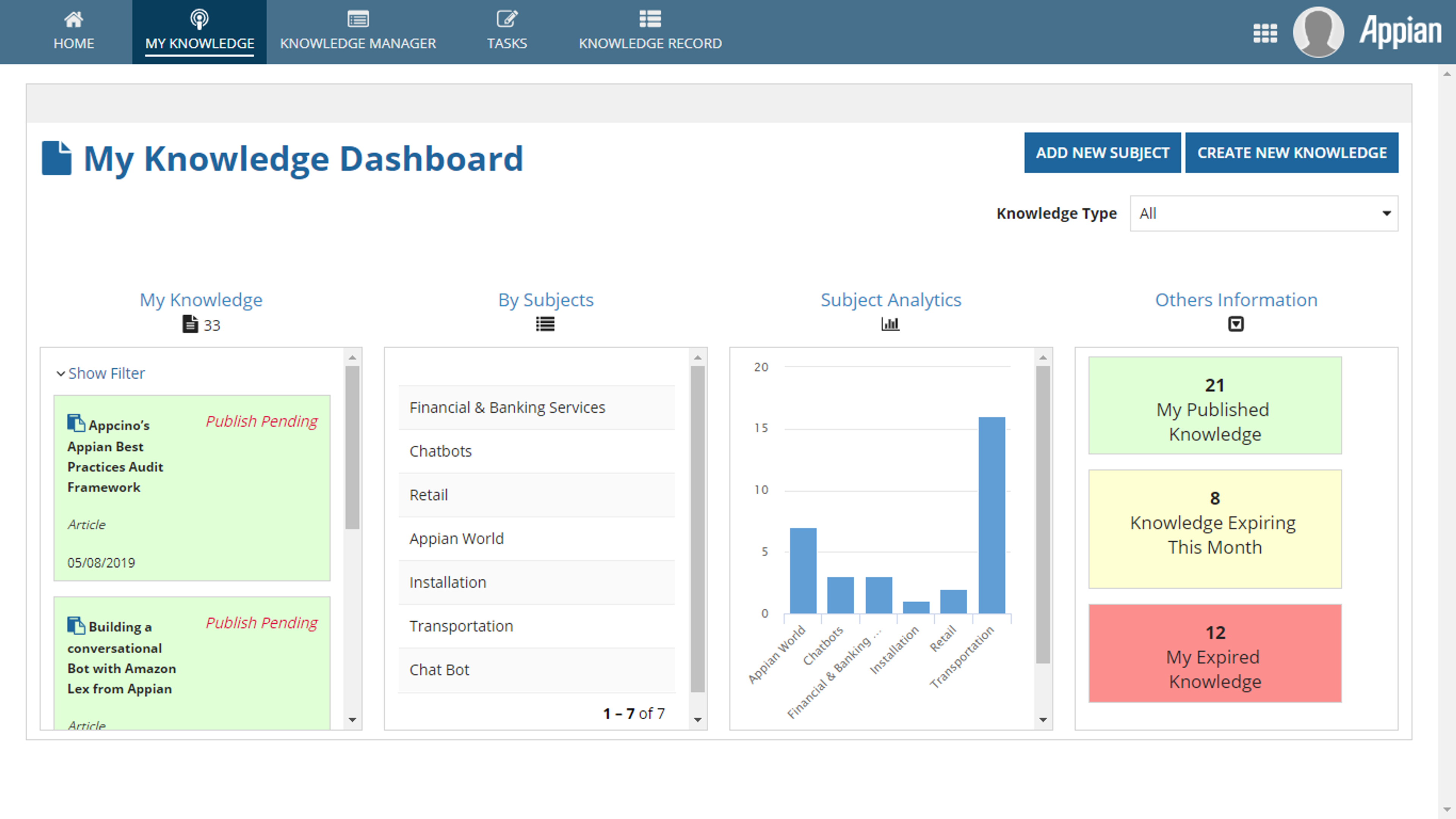Select the Installation subject row
1456x819 pixels.
(x=537, y=583)
